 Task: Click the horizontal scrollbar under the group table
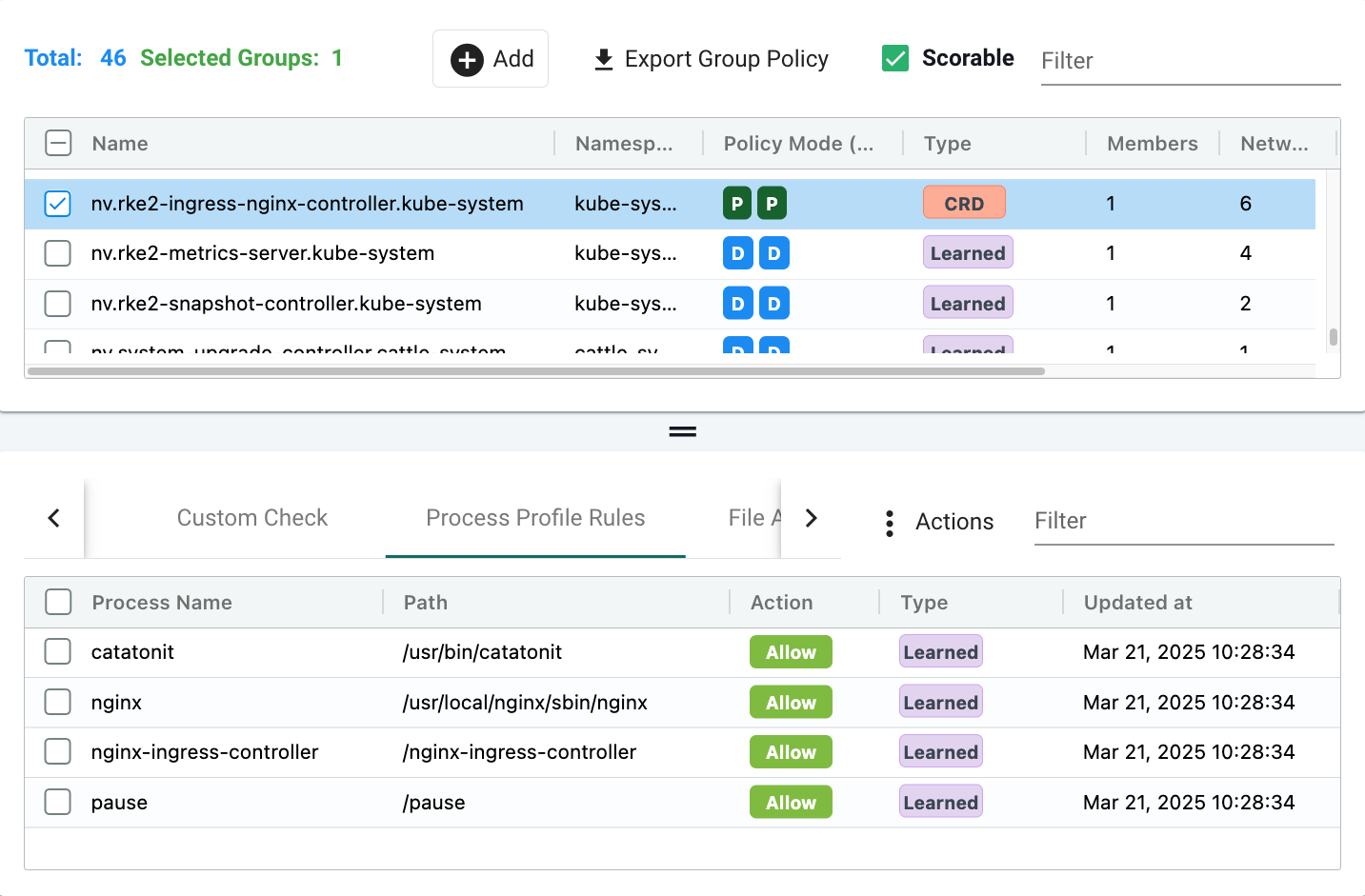[533, 370]
